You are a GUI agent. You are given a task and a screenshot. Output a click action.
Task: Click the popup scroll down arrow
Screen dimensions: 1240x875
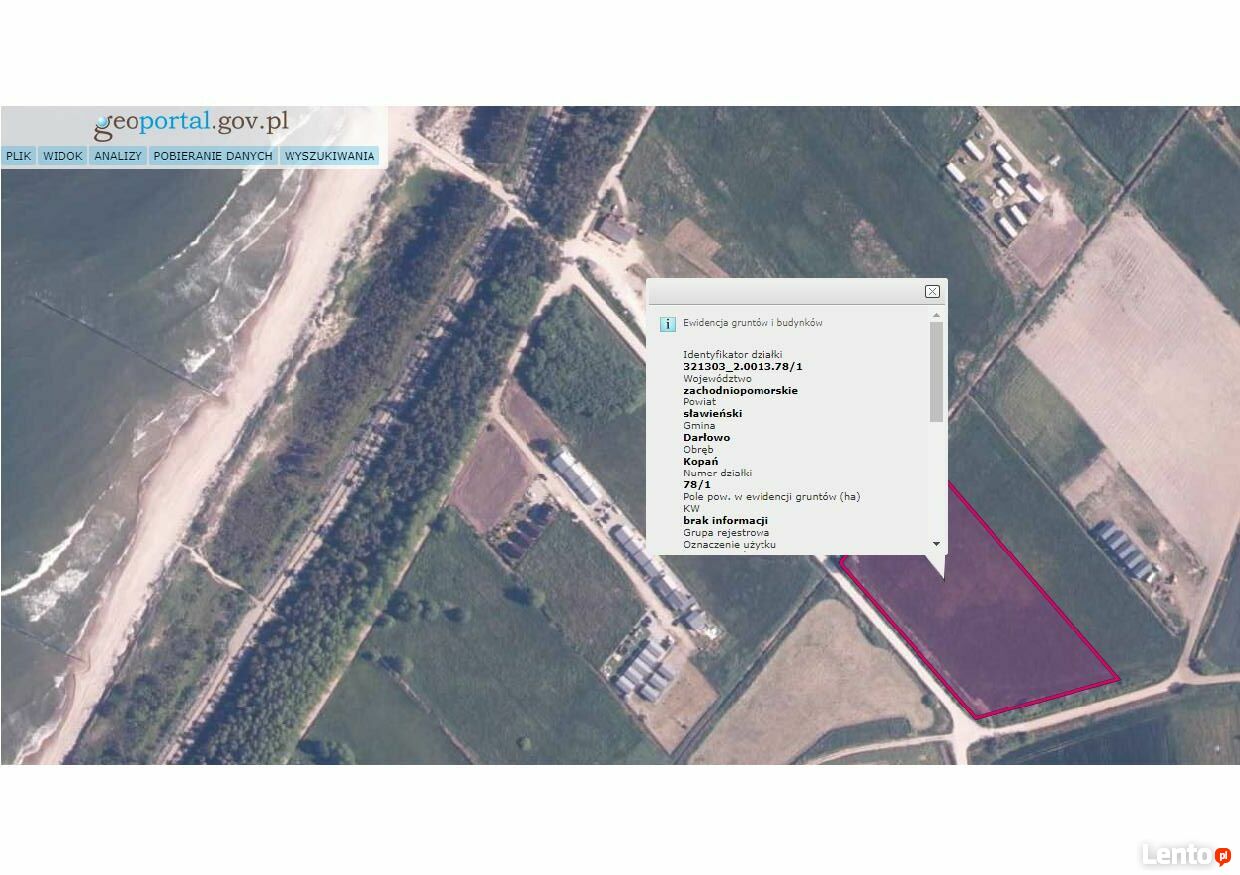(936, 544)
